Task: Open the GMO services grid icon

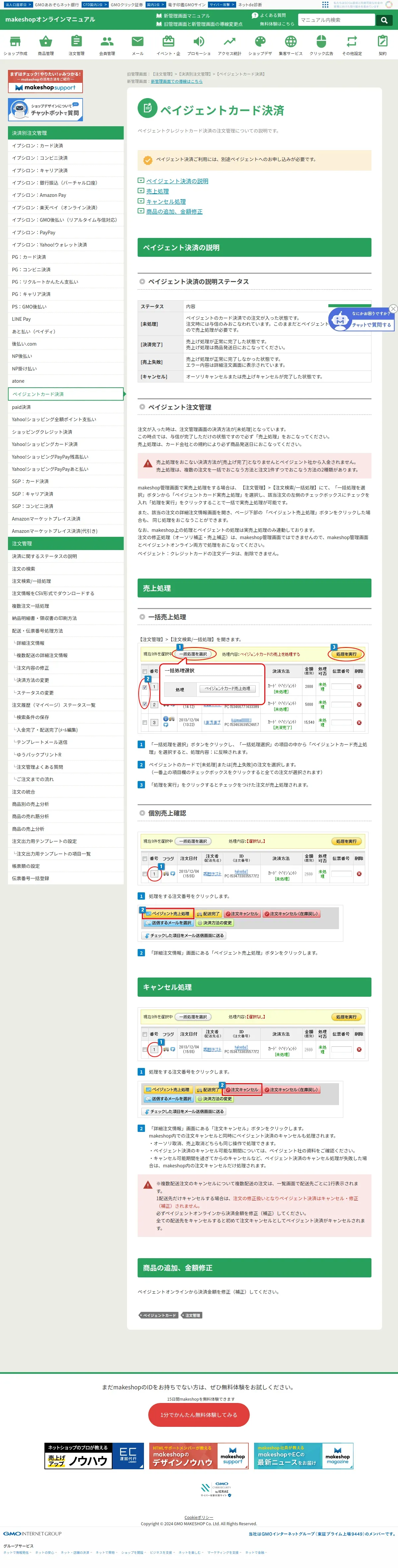Action: [325, 4]
